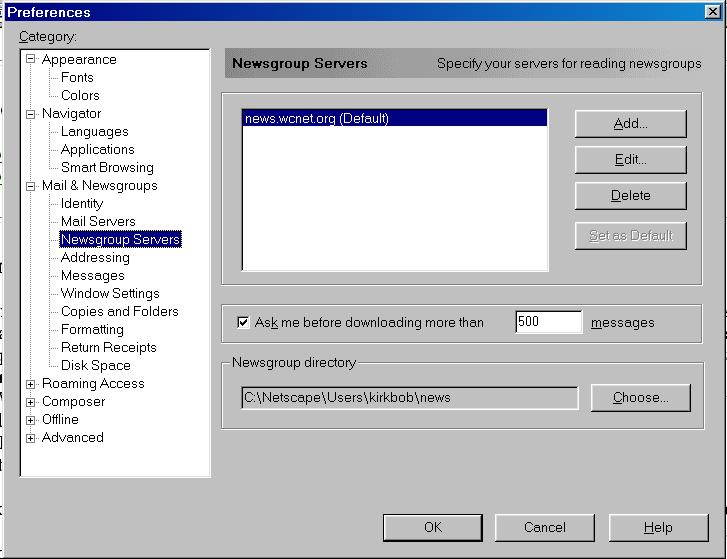Expand the Advanced category

(x=31, y=438)
